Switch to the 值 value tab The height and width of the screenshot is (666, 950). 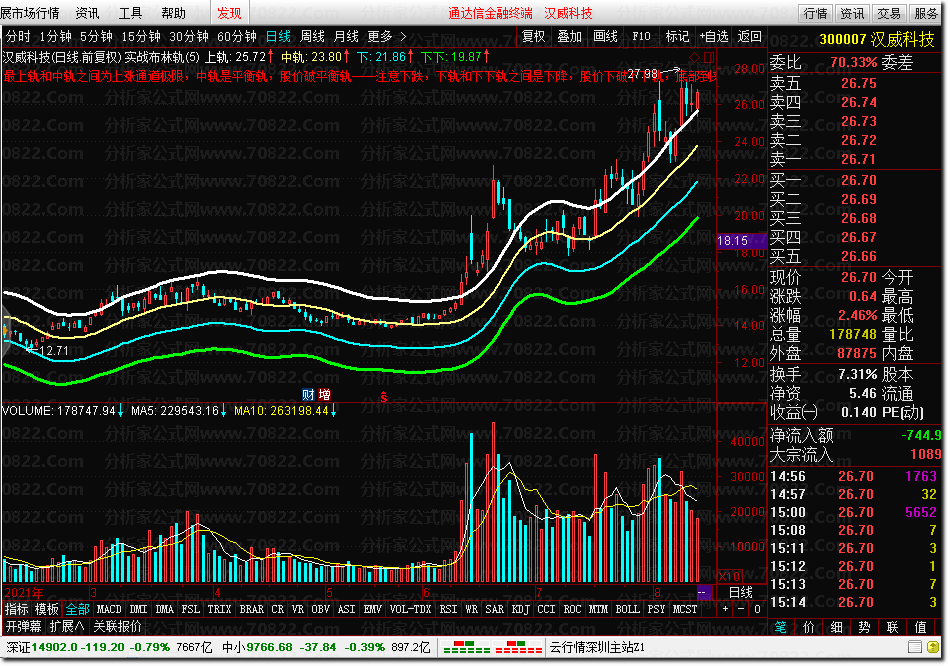point(920,627)
